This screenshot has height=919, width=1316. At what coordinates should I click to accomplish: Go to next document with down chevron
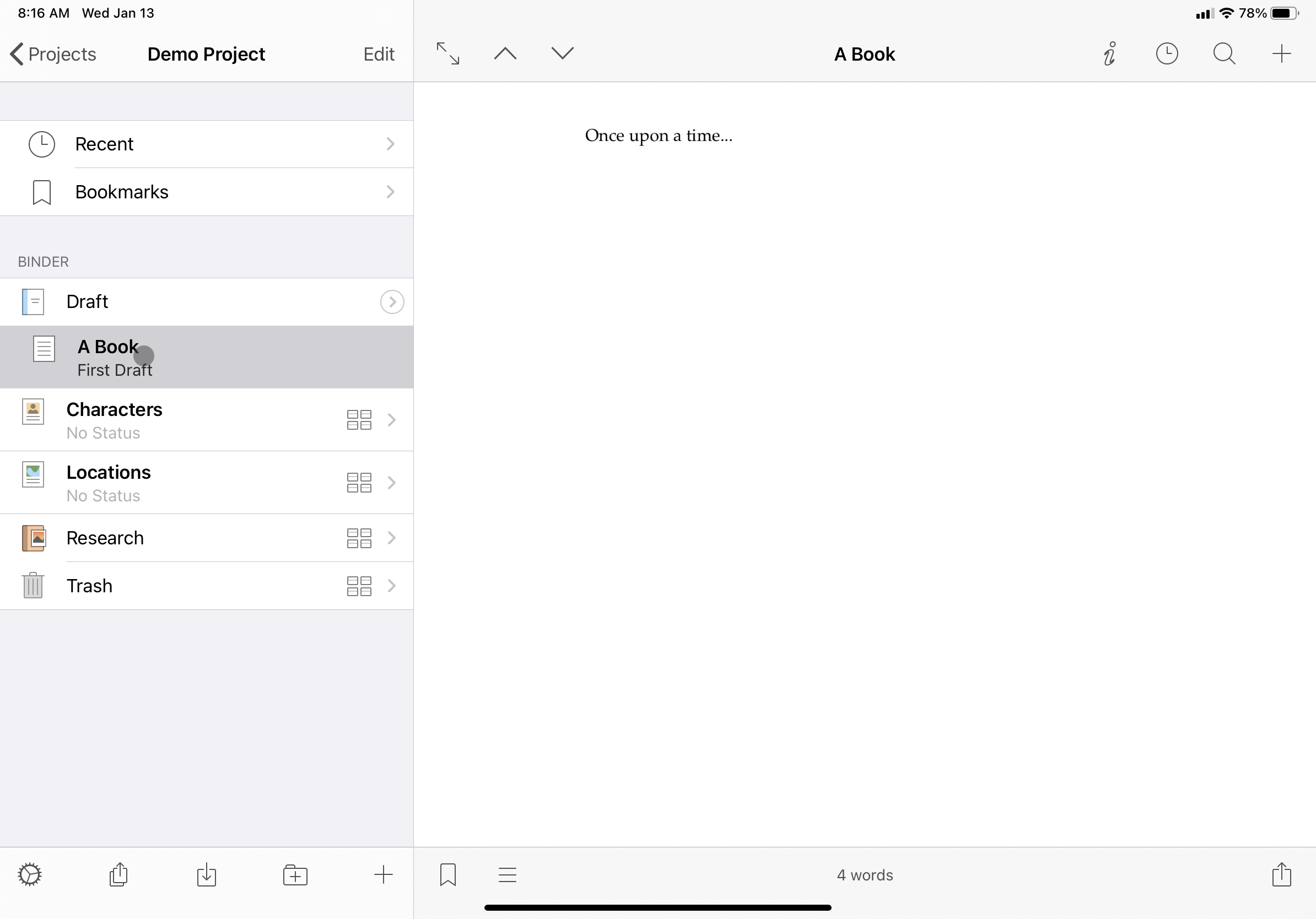pos(562,53)
